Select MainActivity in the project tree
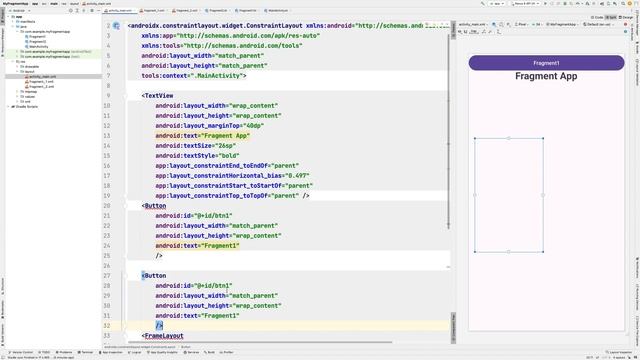The height and width of the screenshot is (360, 640). [39, 47]
